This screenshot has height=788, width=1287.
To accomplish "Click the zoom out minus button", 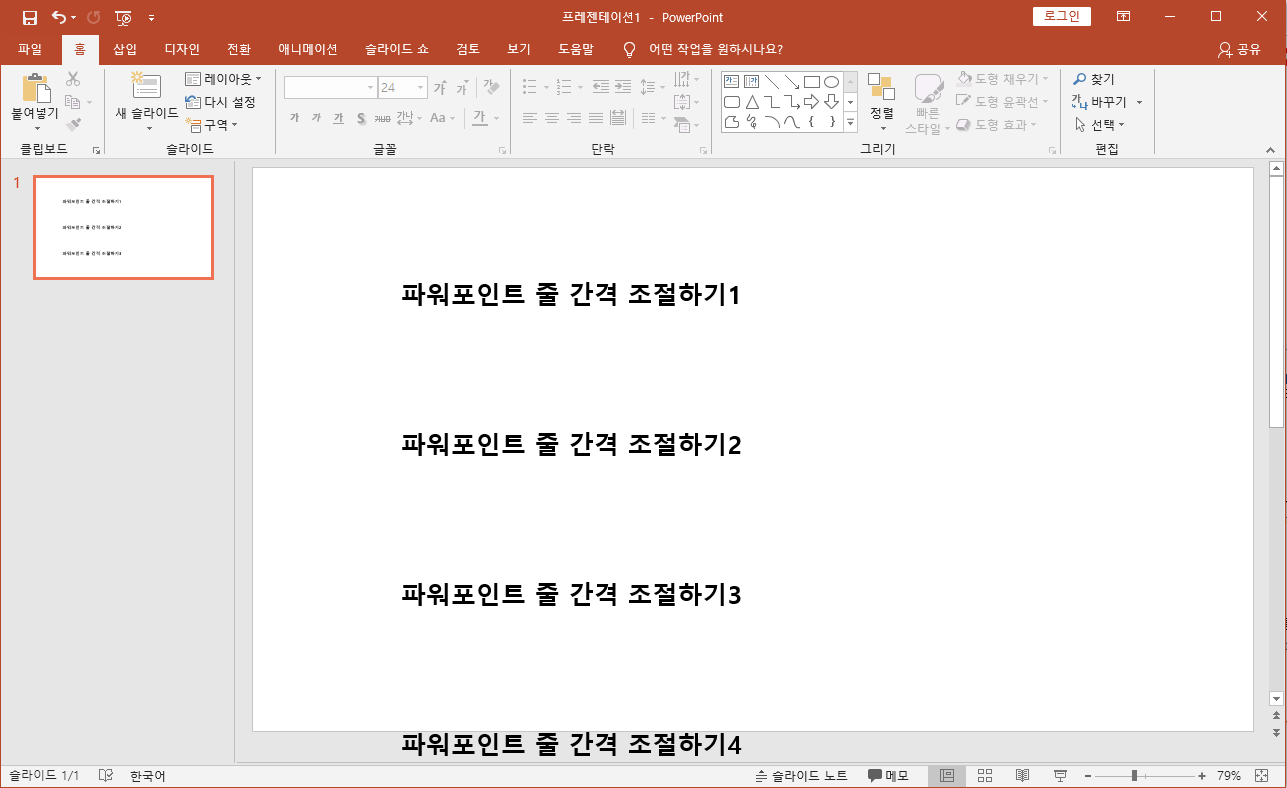I will click(1088, 776).
